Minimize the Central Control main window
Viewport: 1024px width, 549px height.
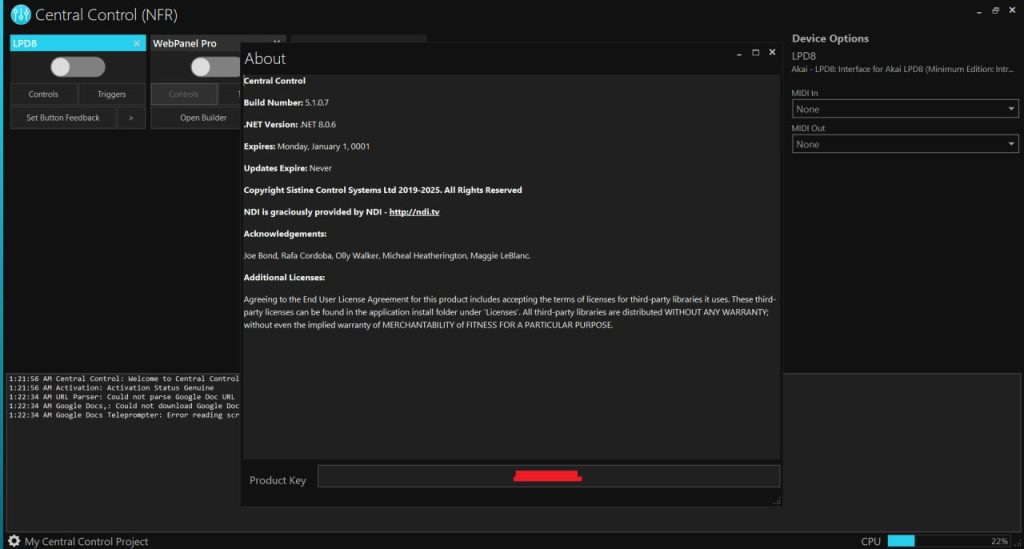click(x=979, y=11)
